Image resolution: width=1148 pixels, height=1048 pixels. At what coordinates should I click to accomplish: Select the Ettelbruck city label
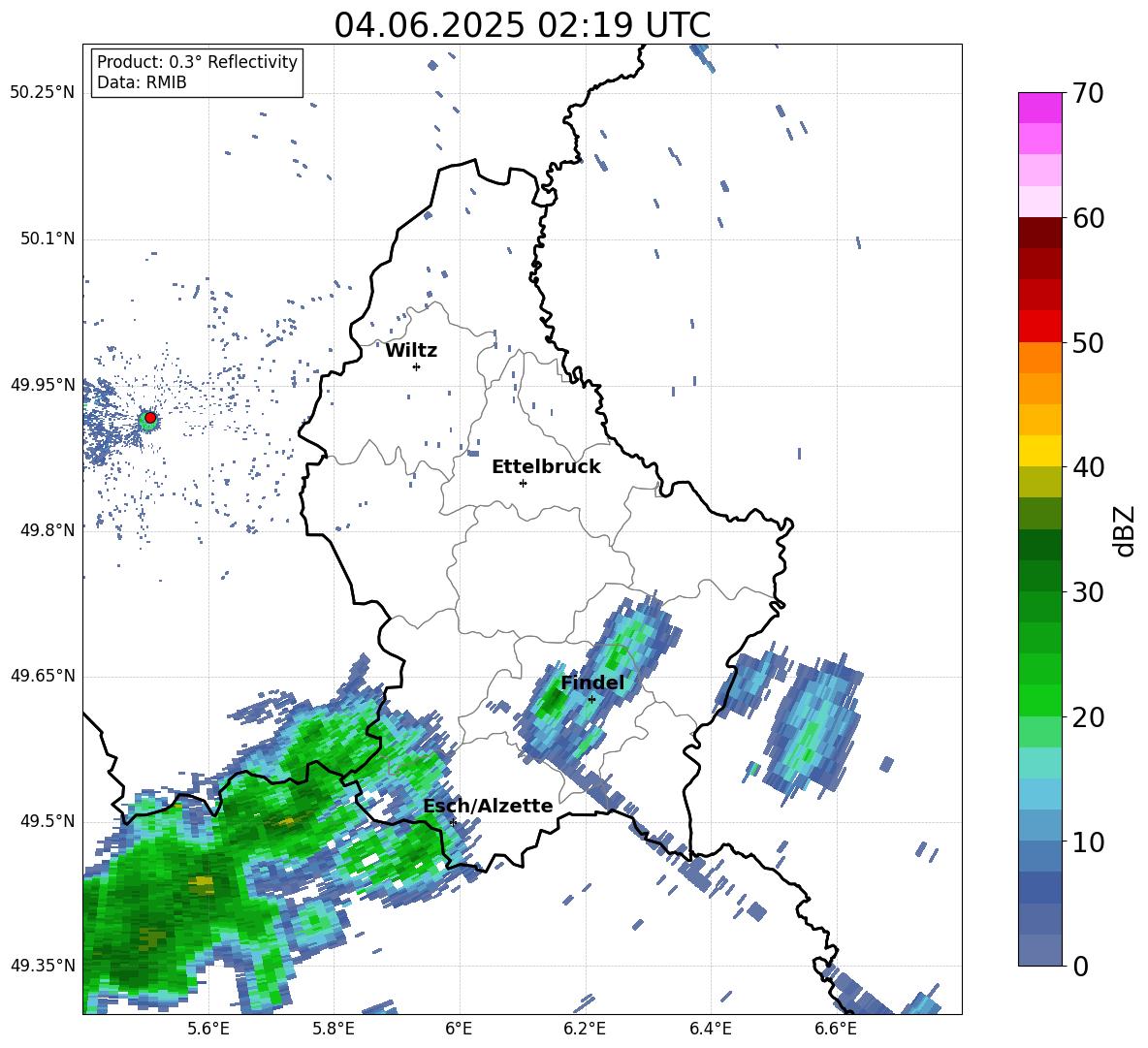point(546,467)
